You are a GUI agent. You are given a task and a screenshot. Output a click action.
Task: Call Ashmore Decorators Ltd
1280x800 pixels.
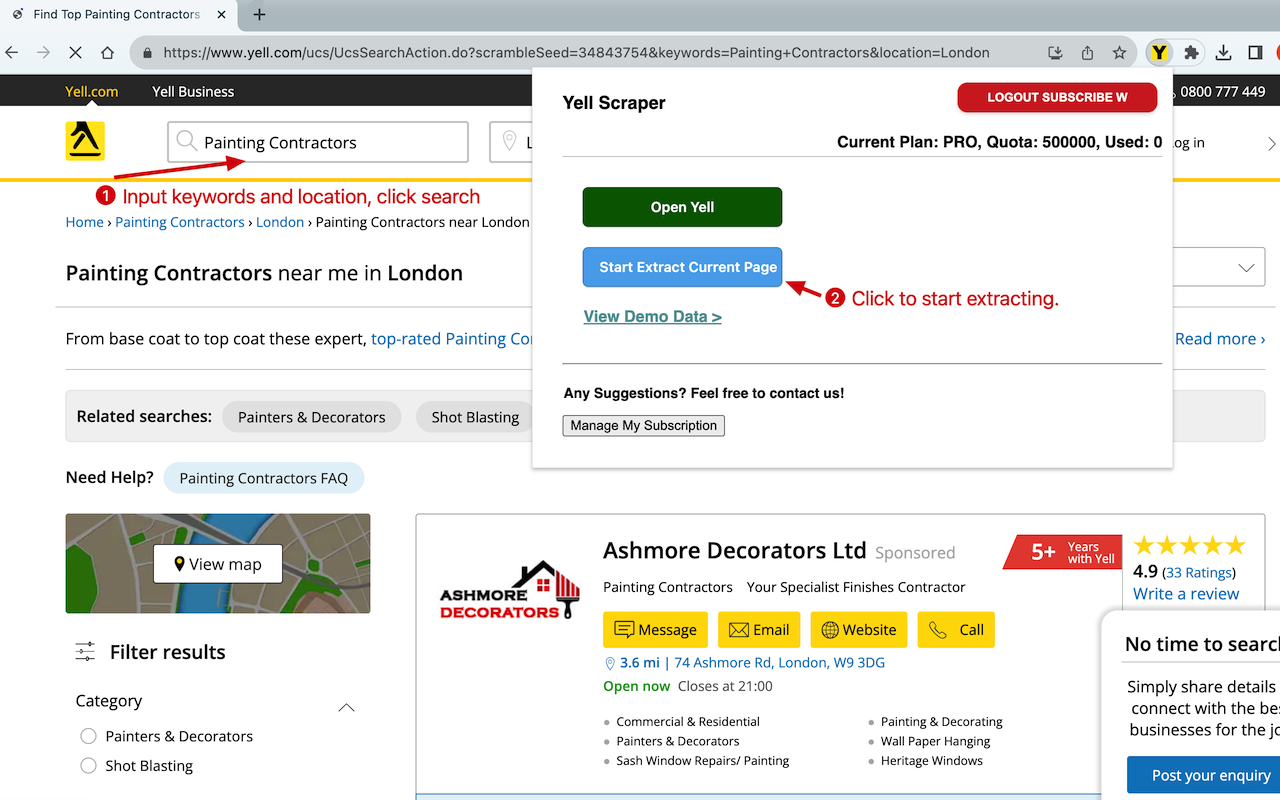tap(956, 630)
